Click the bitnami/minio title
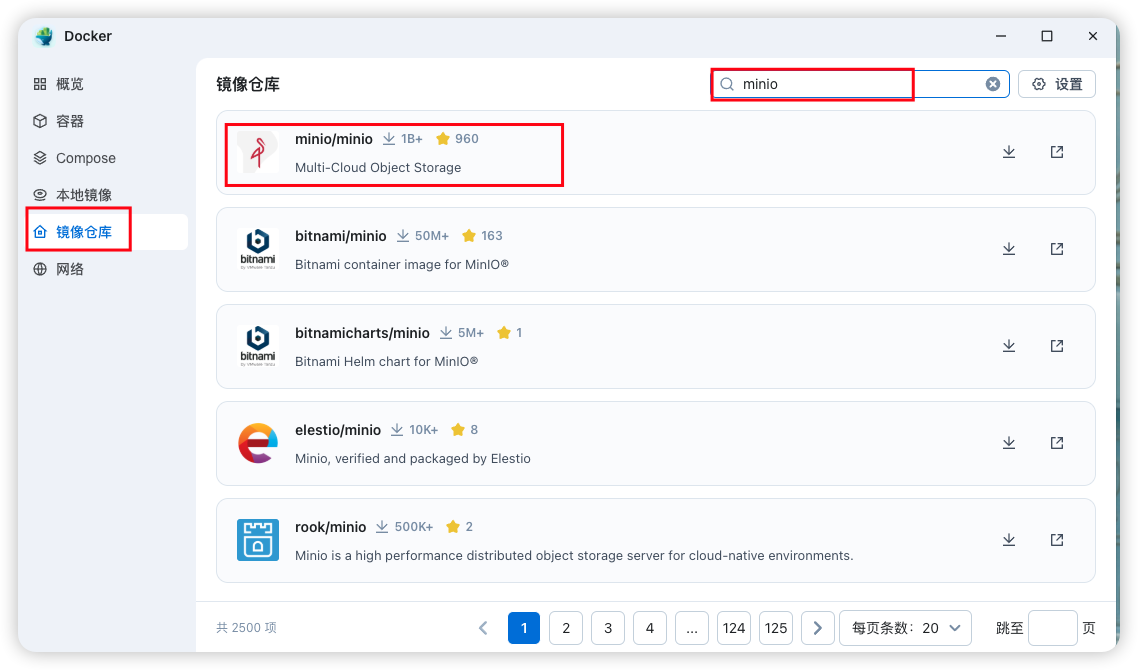 (x=340, y=236)
